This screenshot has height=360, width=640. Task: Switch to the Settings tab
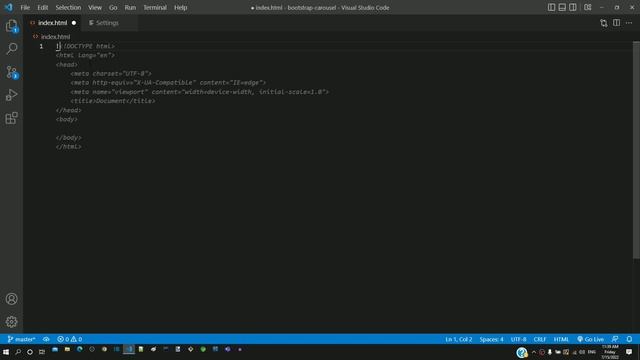[107, 23]
